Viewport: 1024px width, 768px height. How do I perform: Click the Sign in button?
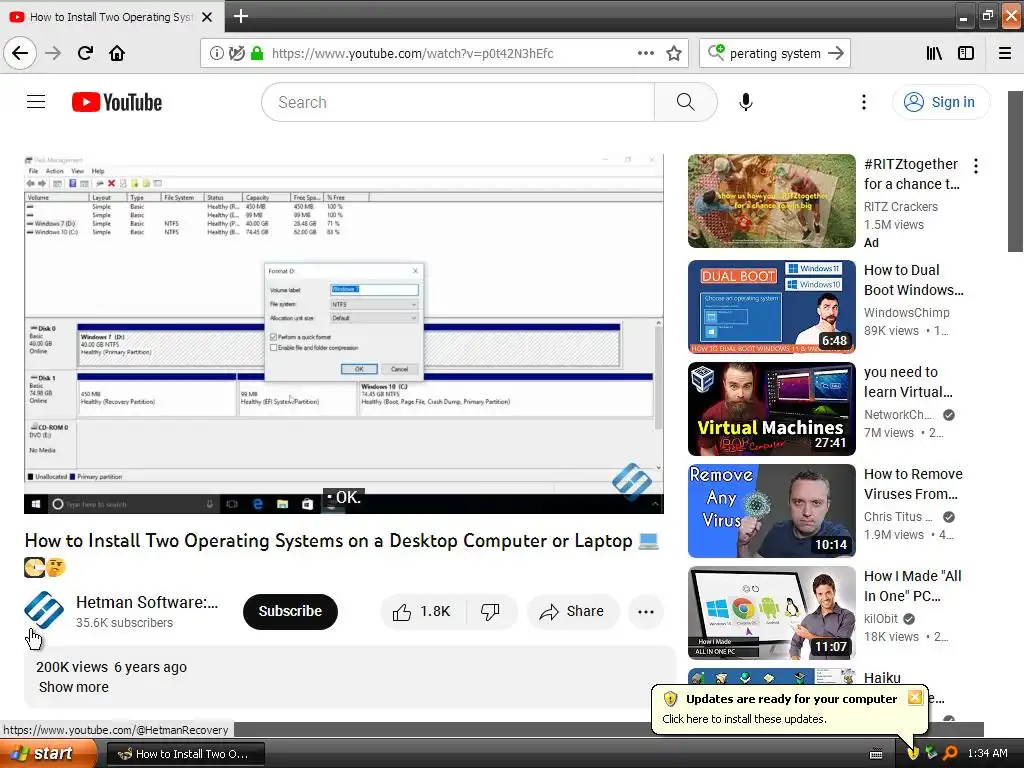(x=940, y=102)
